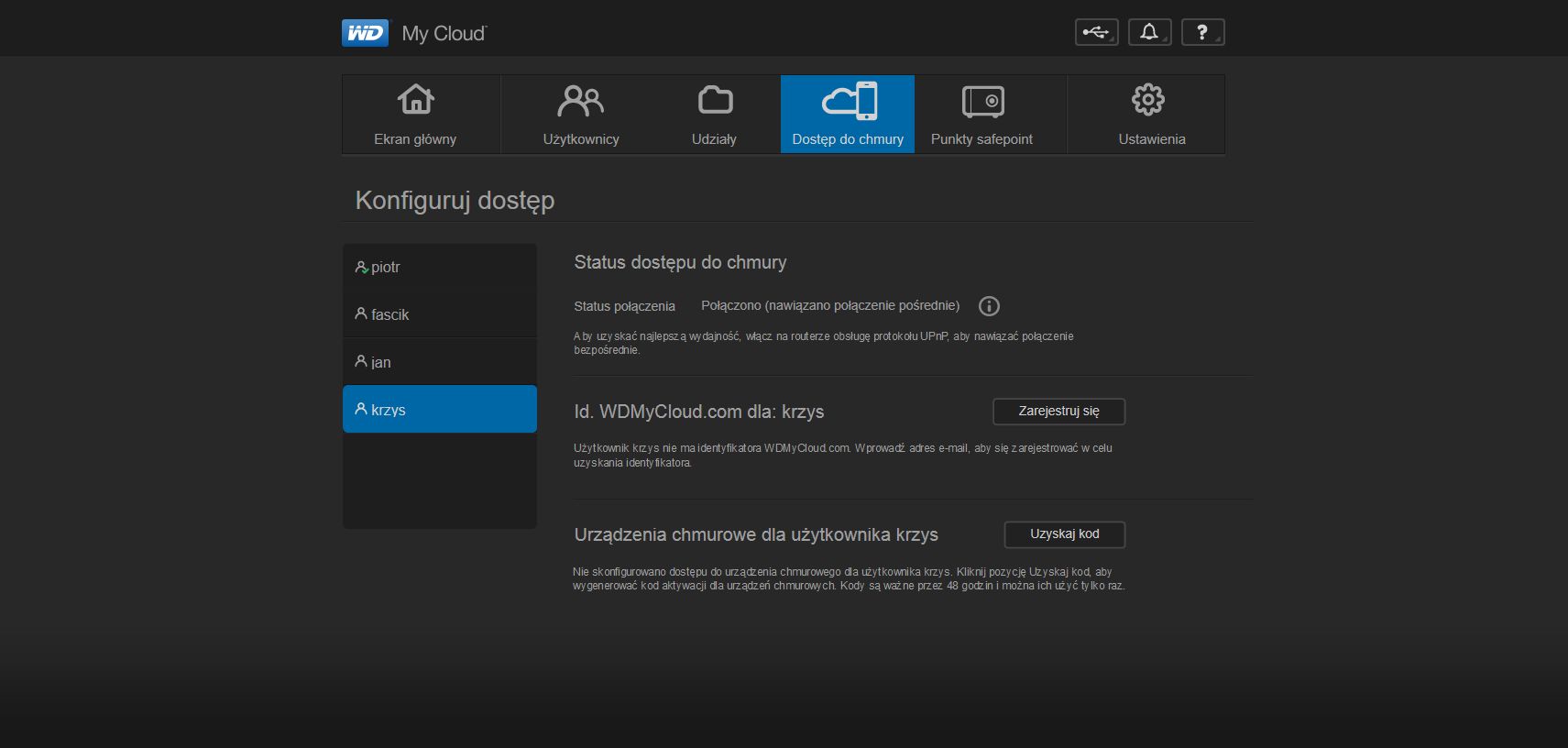The height and width of the screenshot is (748, 1568).
Task: Select user krzys in the list
Action: tap(440, 409)
